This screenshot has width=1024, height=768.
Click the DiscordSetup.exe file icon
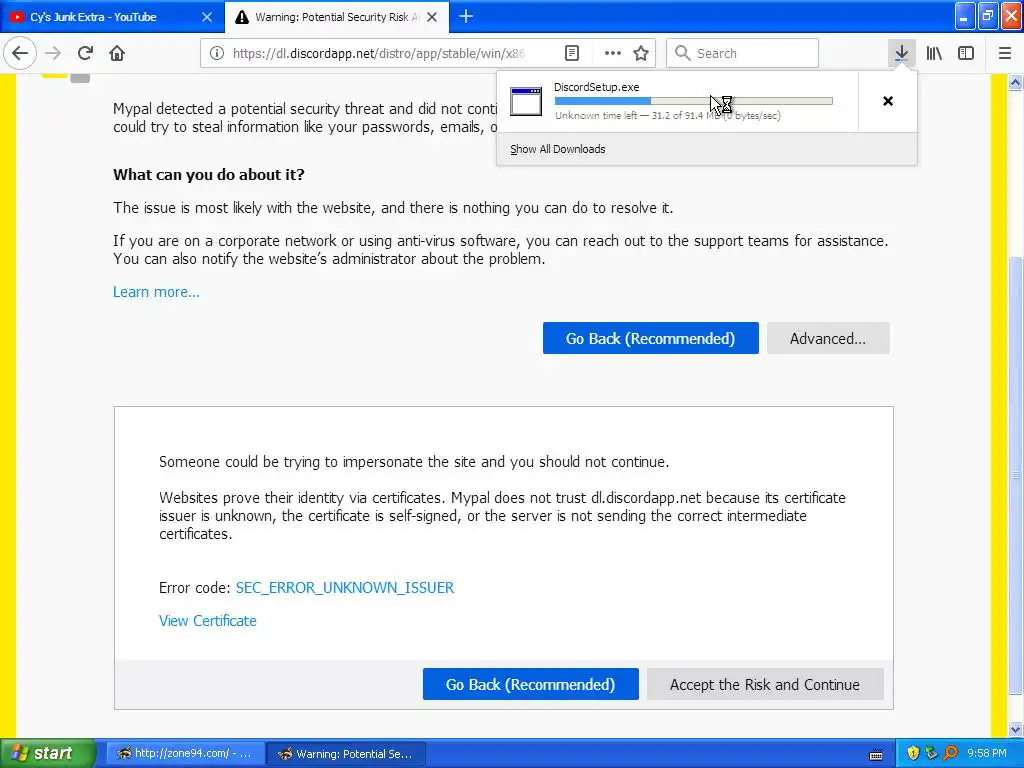[526, 101]
